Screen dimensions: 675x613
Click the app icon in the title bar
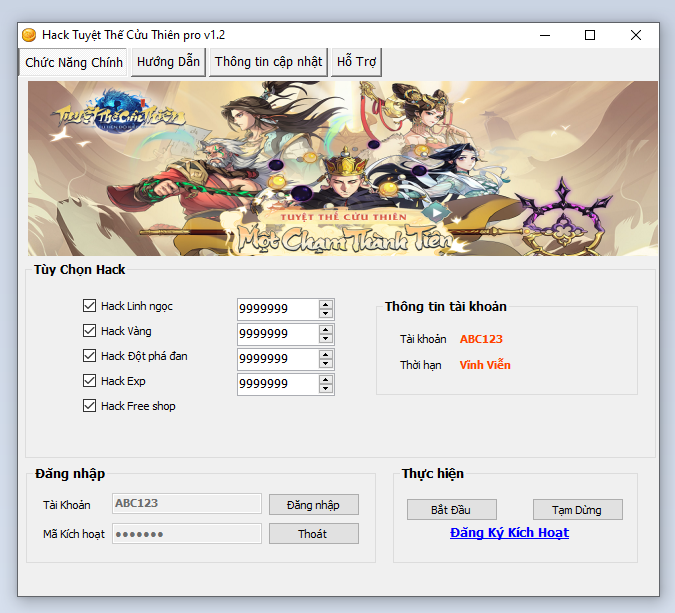tap(29, 35)
